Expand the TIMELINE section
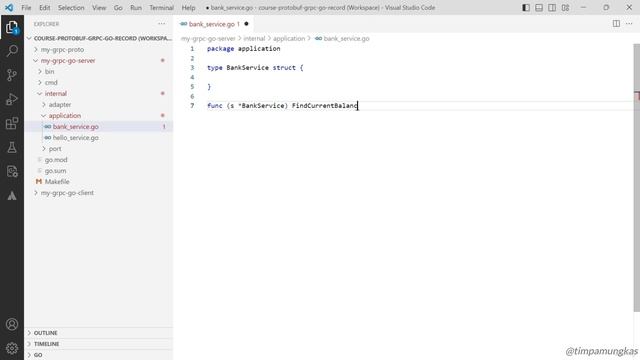Image resolution: width=640 pixels, height=360 pixels. (x=99, y=344)
